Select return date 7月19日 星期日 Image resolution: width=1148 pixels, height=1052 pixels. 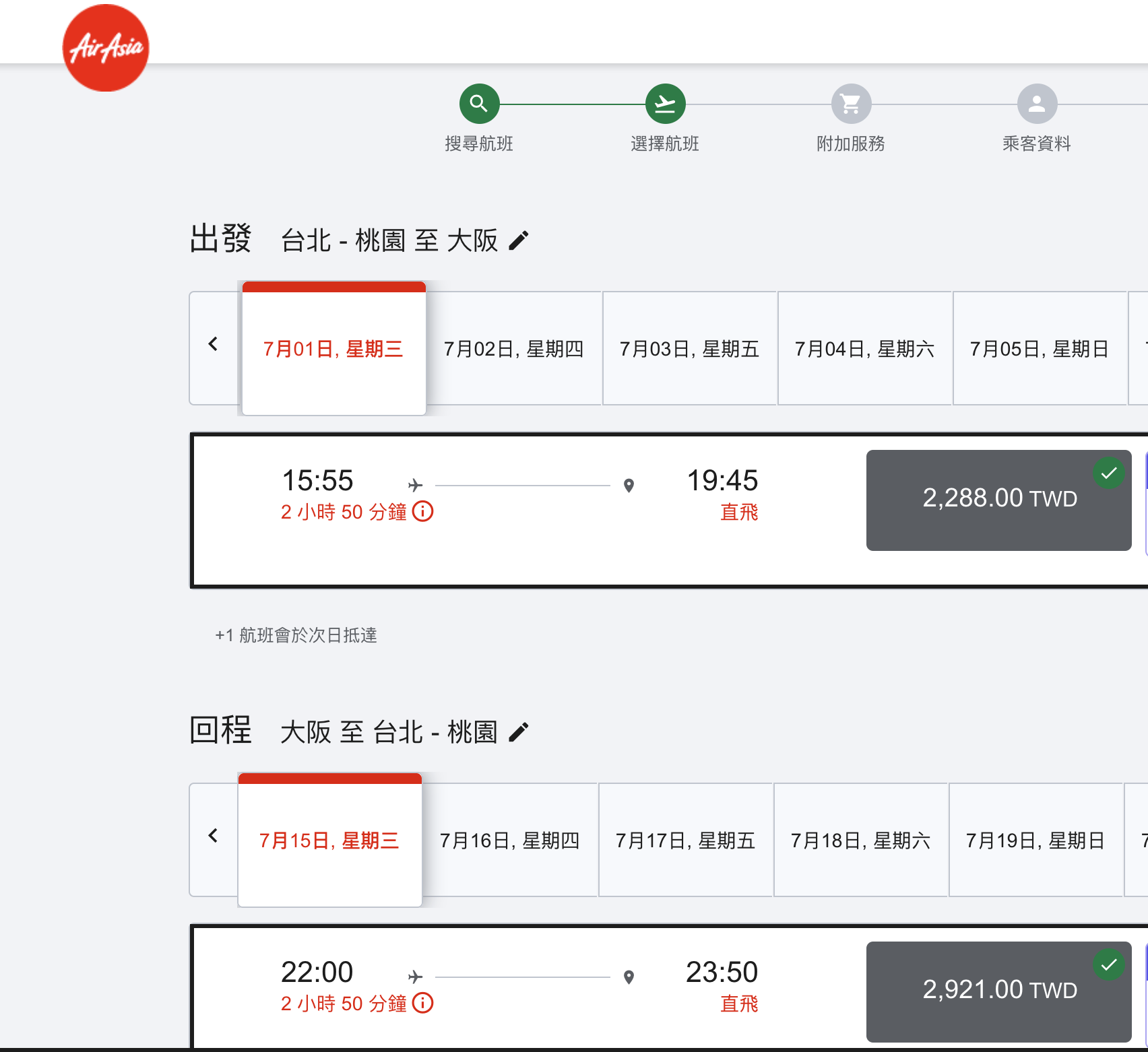click(1035, 841)
